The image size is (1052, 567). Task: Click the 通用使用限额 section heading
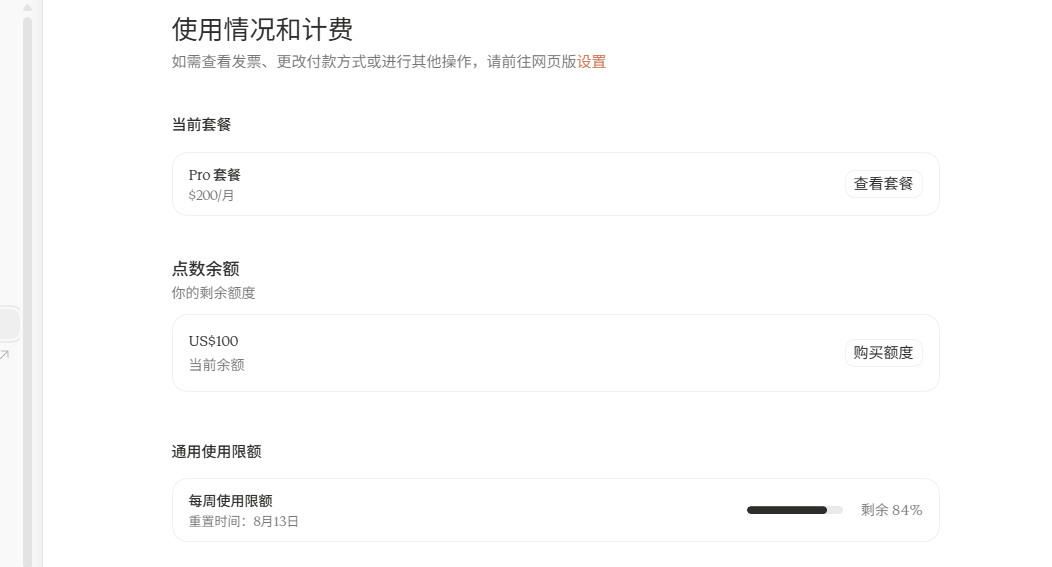216,452
